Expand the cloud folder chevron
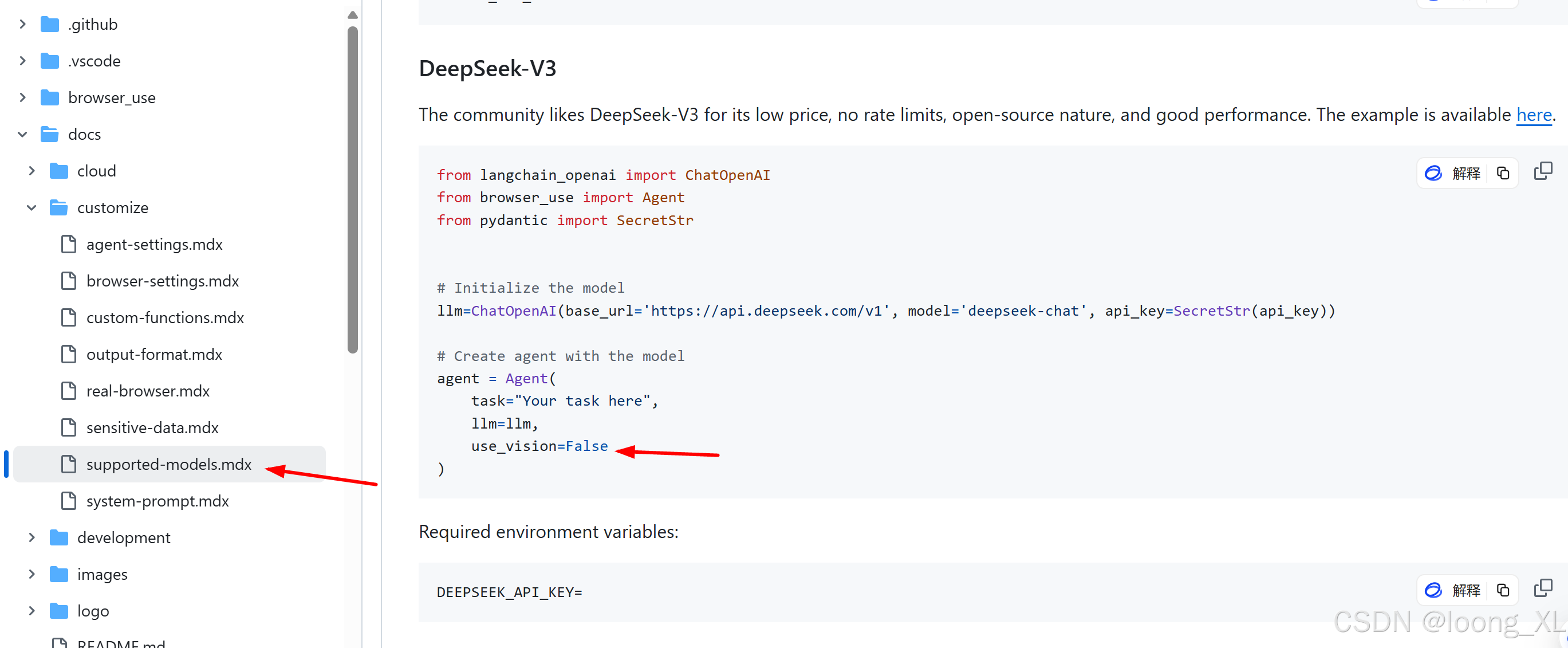The width and height of the screenshot is (1568, 648). tap(31, 171)
